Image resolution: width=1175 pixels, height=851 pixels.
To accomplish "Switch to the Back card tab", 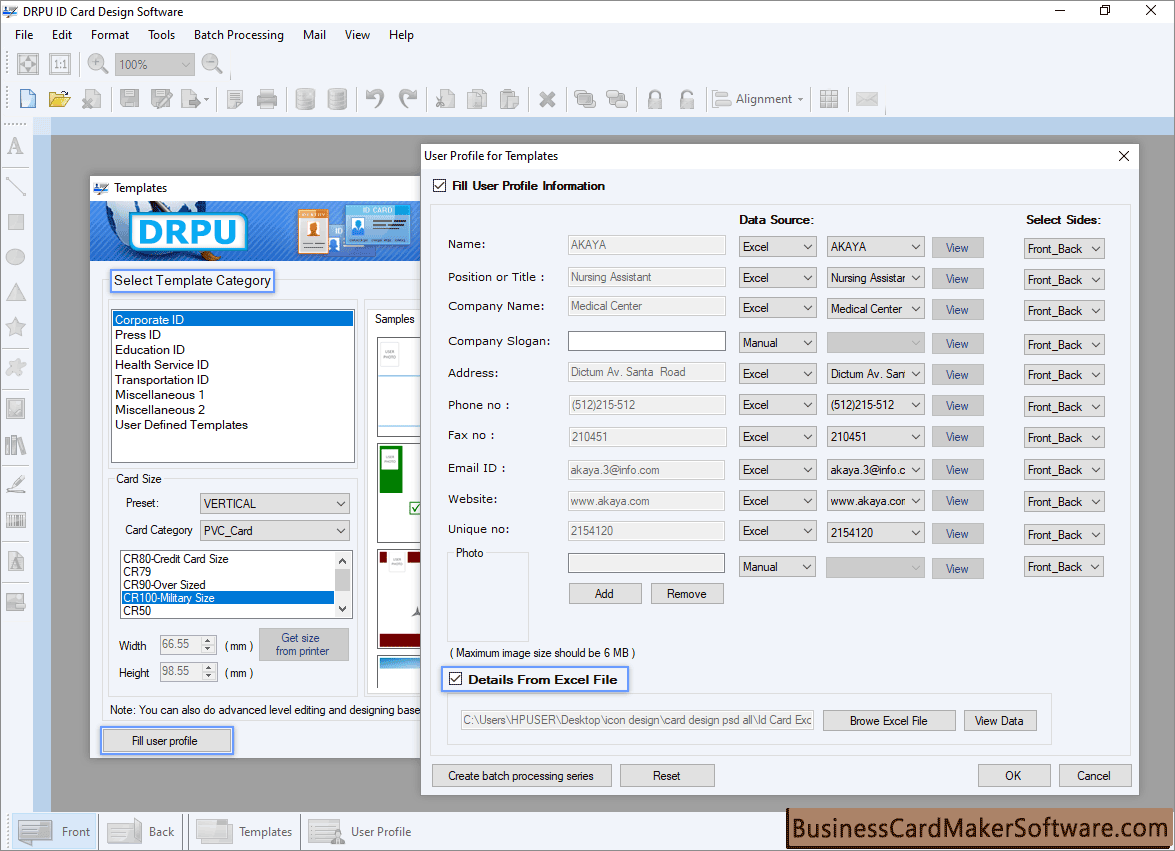I will pyautogui.click(x=140, y=831).
